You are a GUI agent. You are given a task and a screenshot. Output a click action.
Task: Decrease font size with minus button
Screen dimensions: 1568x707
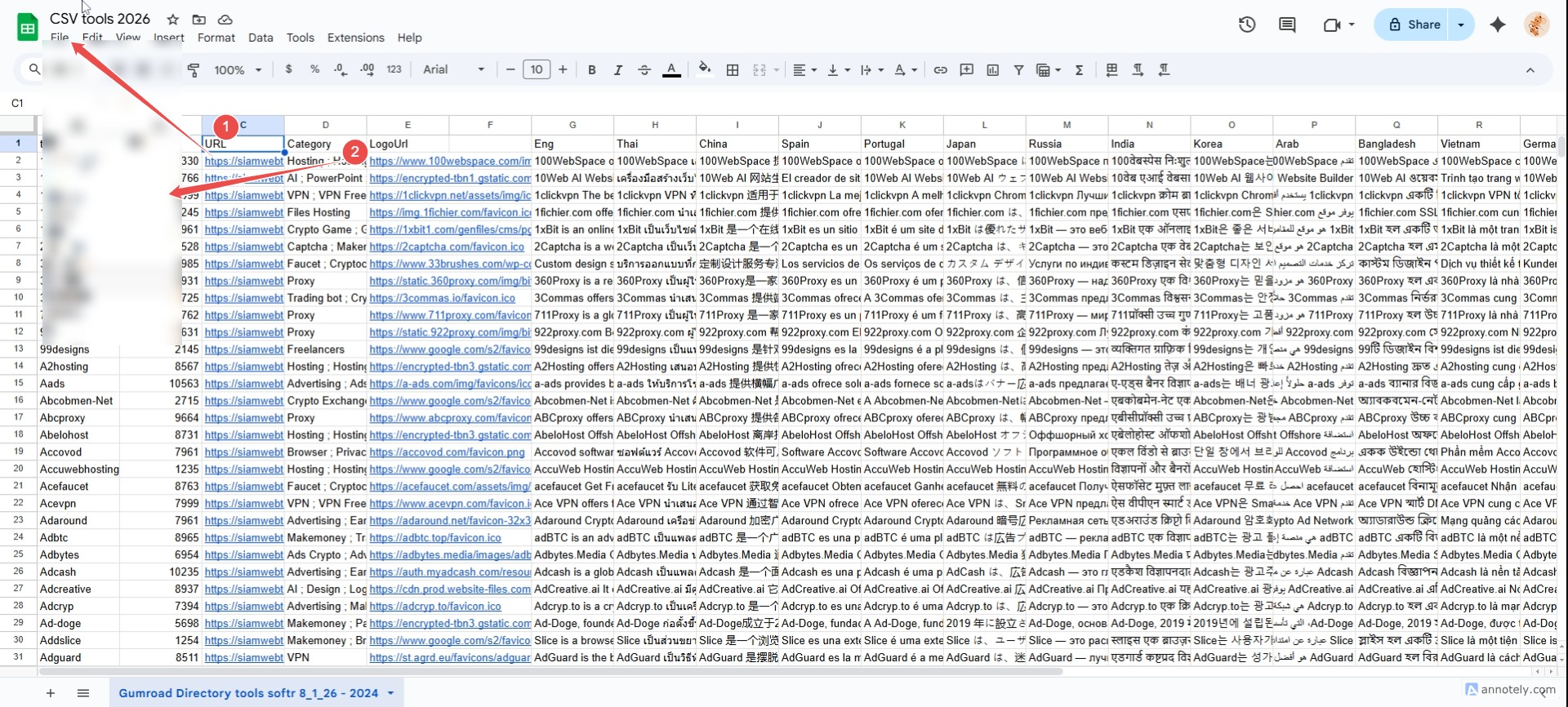point(510,69)
